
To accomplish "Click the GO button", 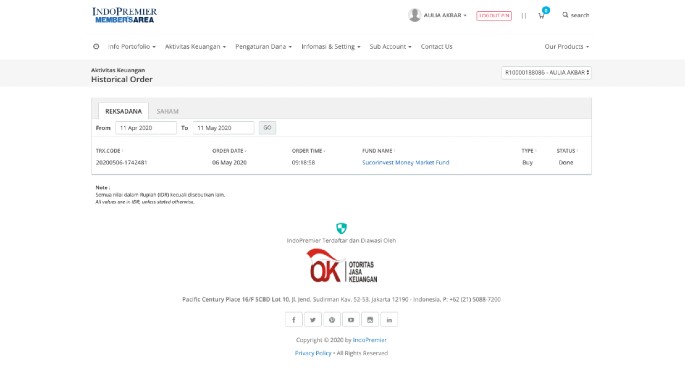I will tap(267, 128).
